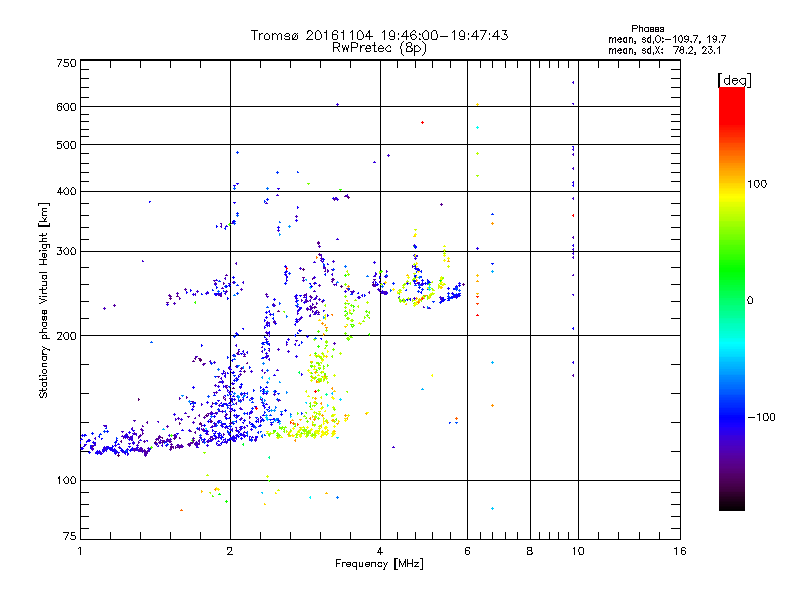The height and width of the screenshot is (600, 800).
Task: Click the x-axis tick label '16'
Action: (x=680, y=551)
